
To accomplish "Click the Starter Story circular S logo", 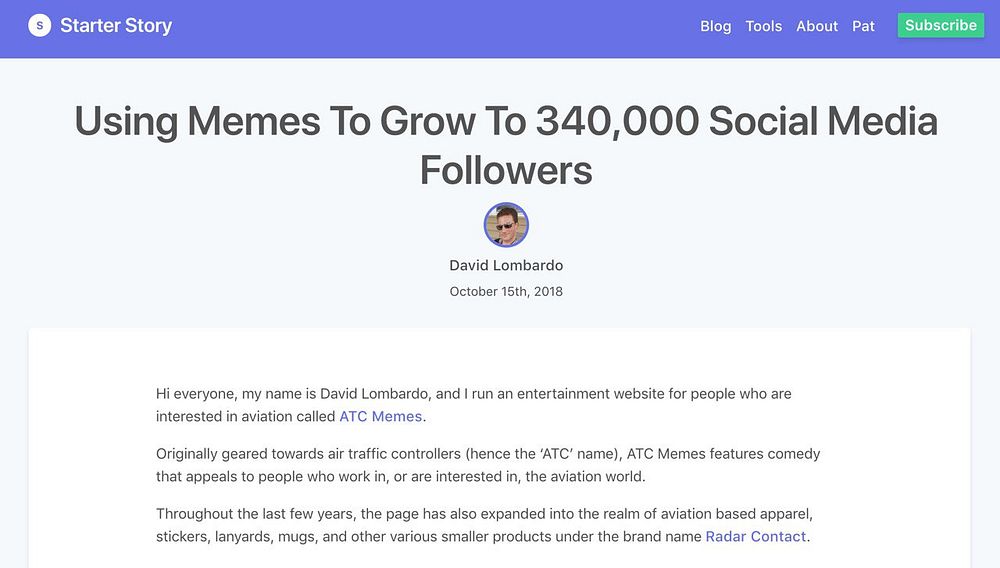I will [x=39, y=26].
